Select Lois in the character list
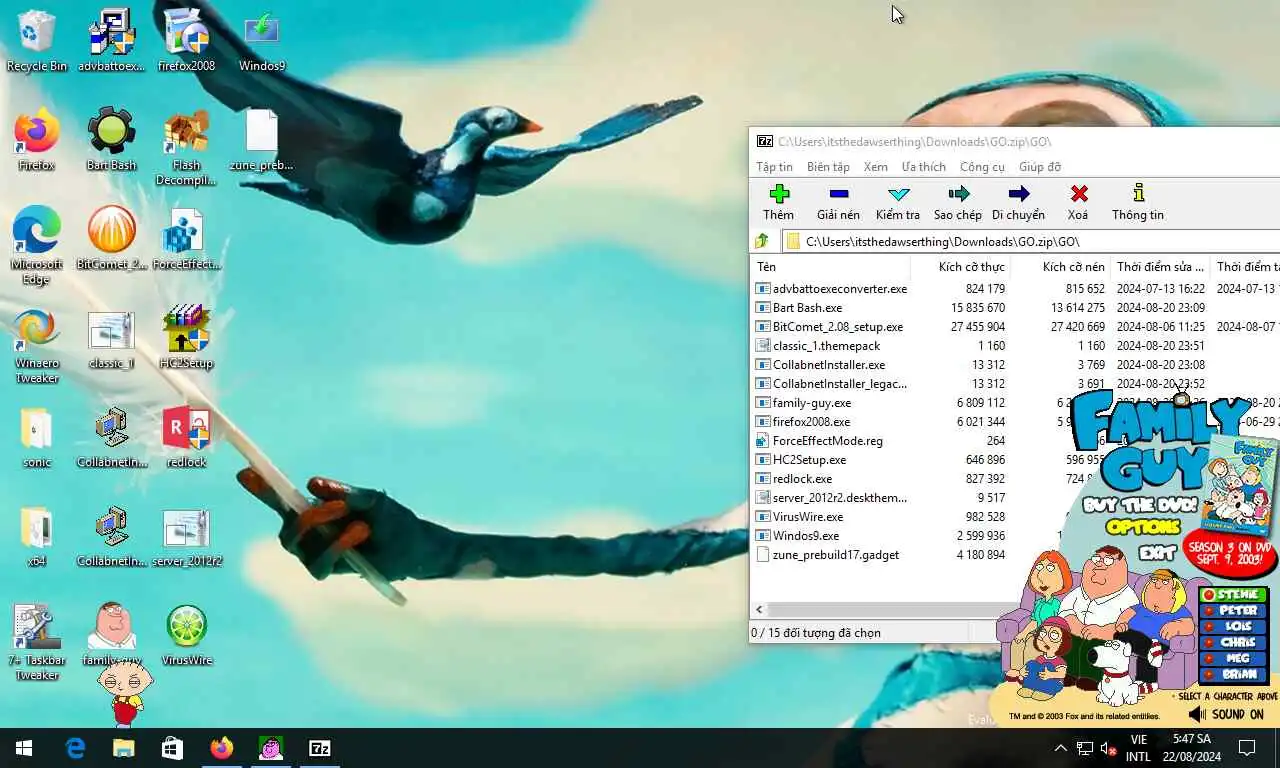This screenshot has width=1280, height=768. point(1233,627)
